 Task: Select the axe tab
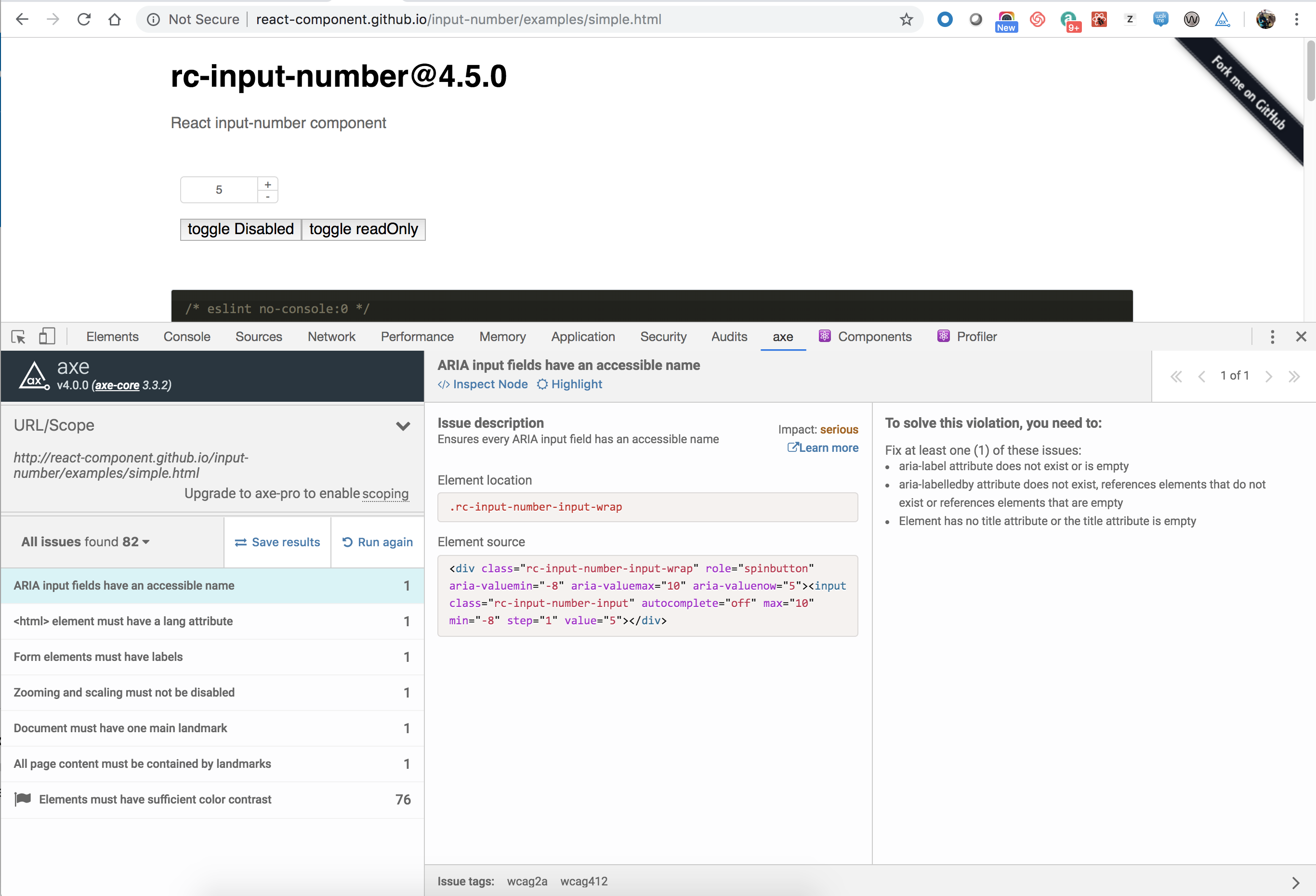coord(783,337)
